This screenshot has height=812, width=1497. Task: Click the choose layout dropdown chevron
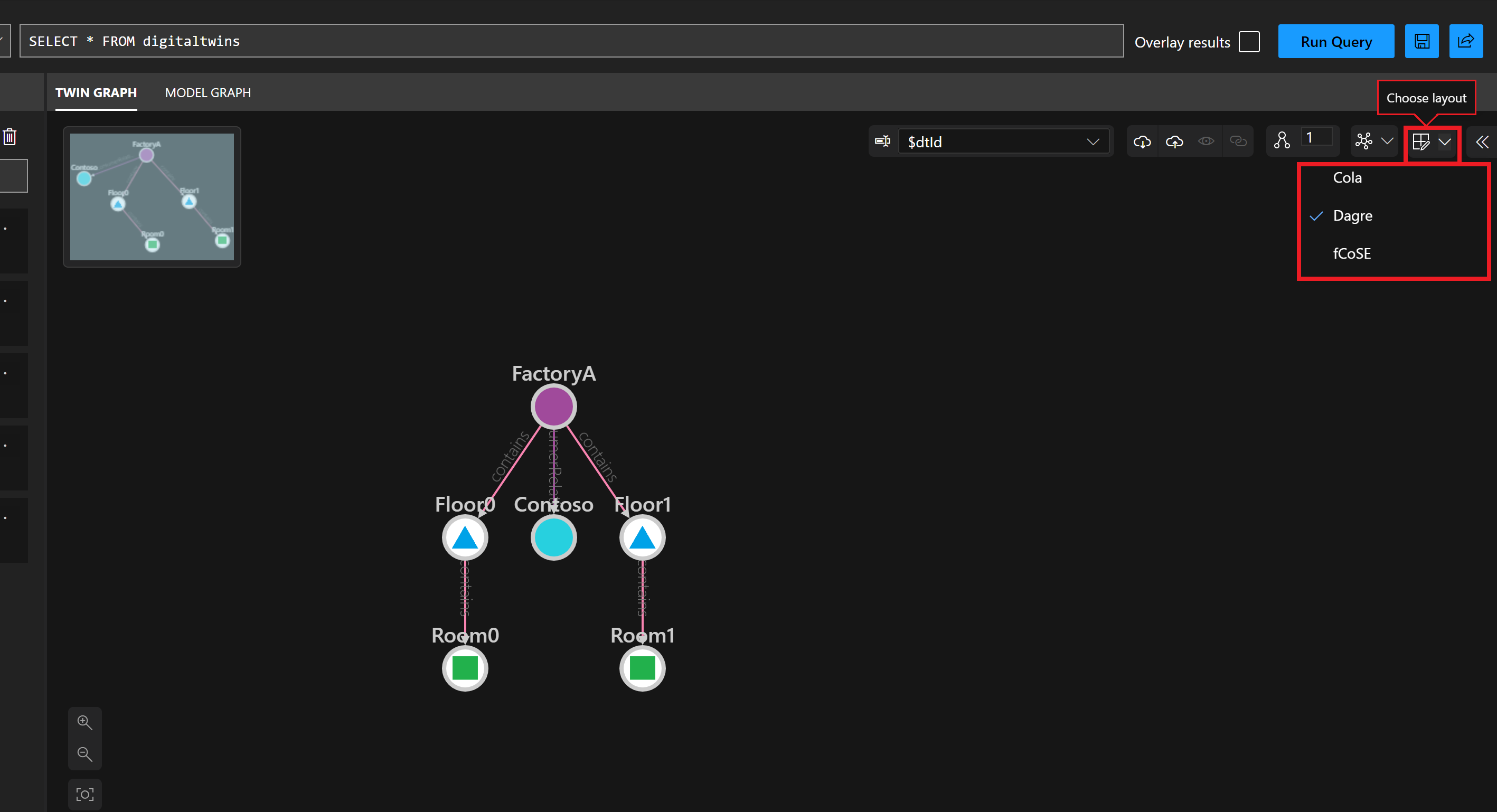tap(1444, 142)
